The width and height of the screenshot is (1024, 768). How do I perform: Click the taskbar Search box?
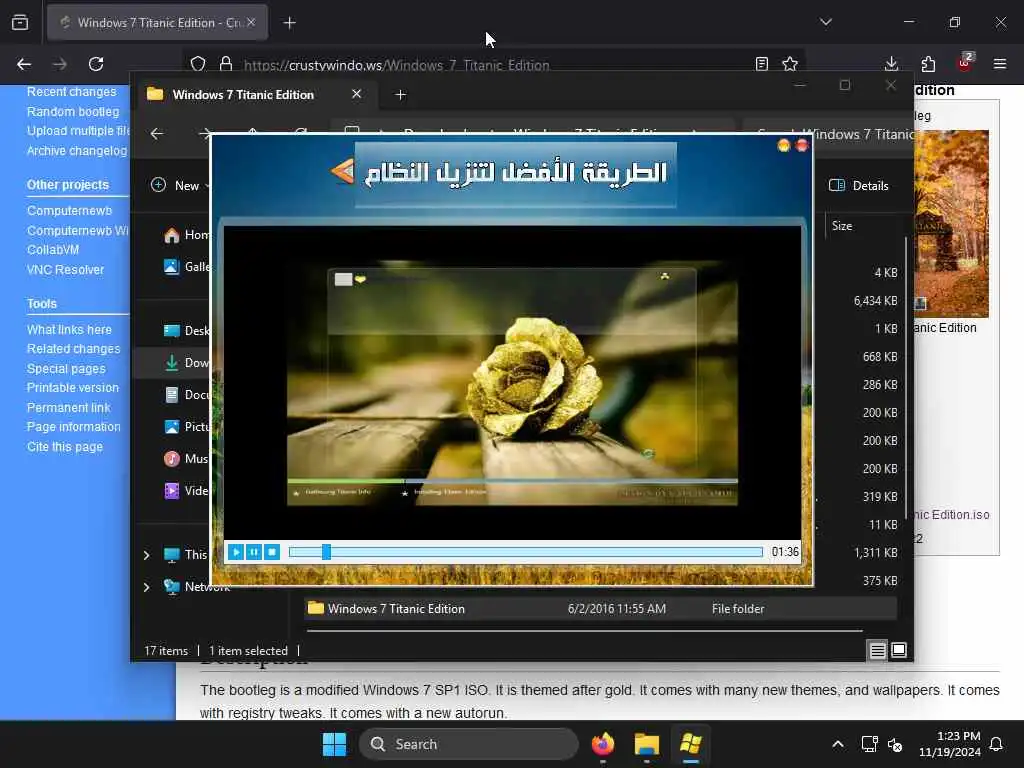tap(468, 744)
